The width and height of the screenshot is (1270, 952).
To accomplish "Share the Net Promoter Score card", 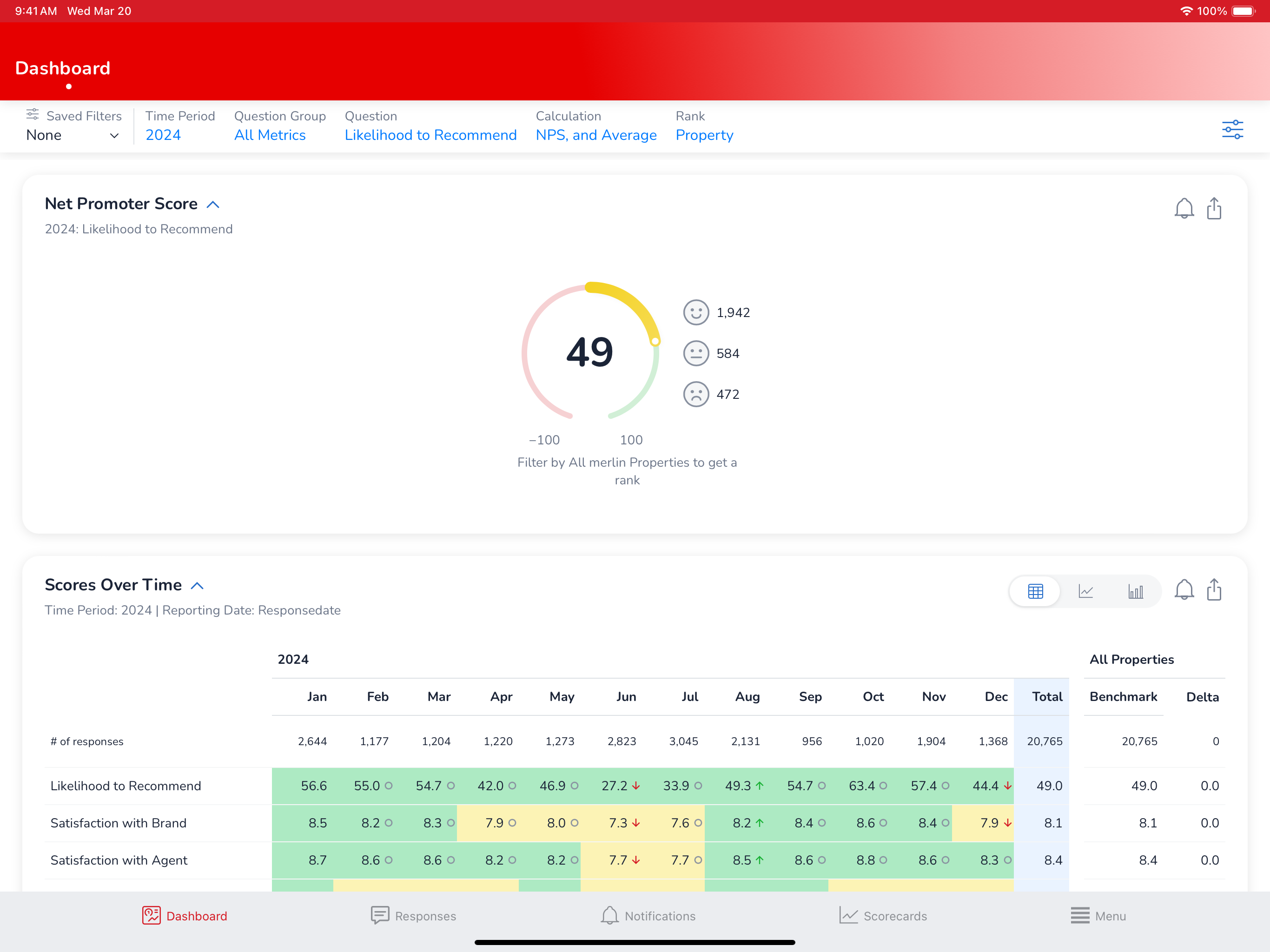I will coord(1214,208).
